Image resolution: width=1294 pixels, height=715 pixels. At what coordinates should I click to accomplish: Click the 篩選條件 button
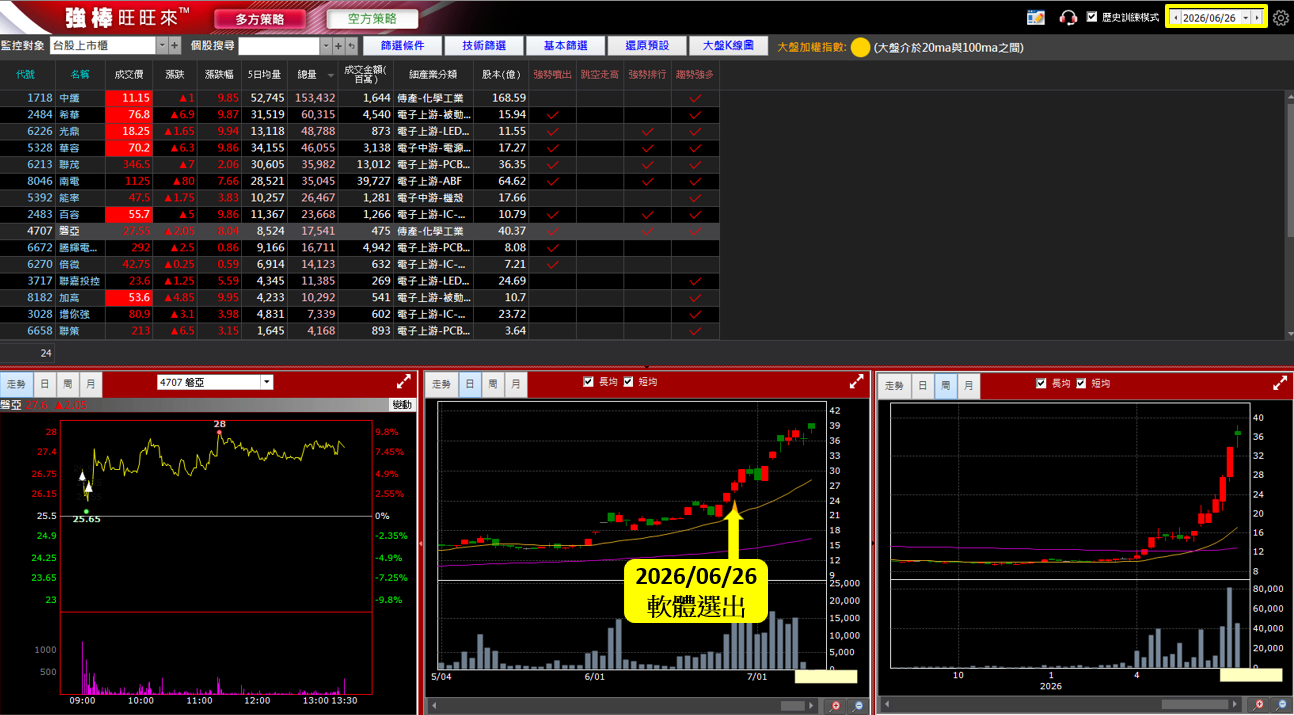pyautogui.click(x=400, y=46)
